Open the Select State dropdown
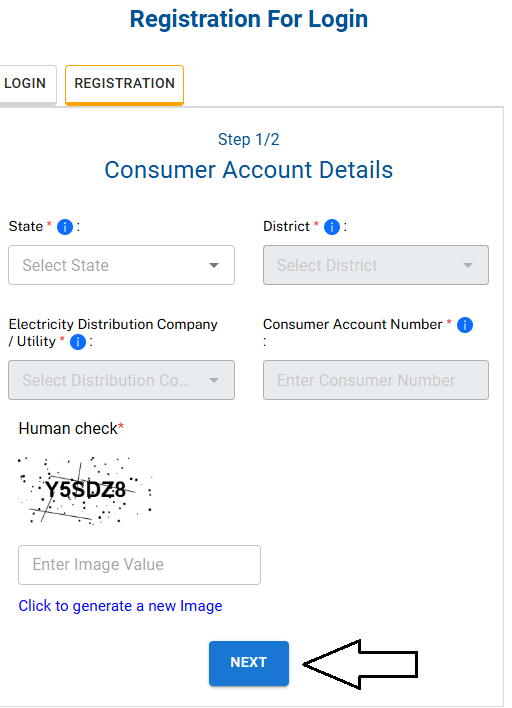This screenshot has height=708, width=512. [x=121, y=265]
